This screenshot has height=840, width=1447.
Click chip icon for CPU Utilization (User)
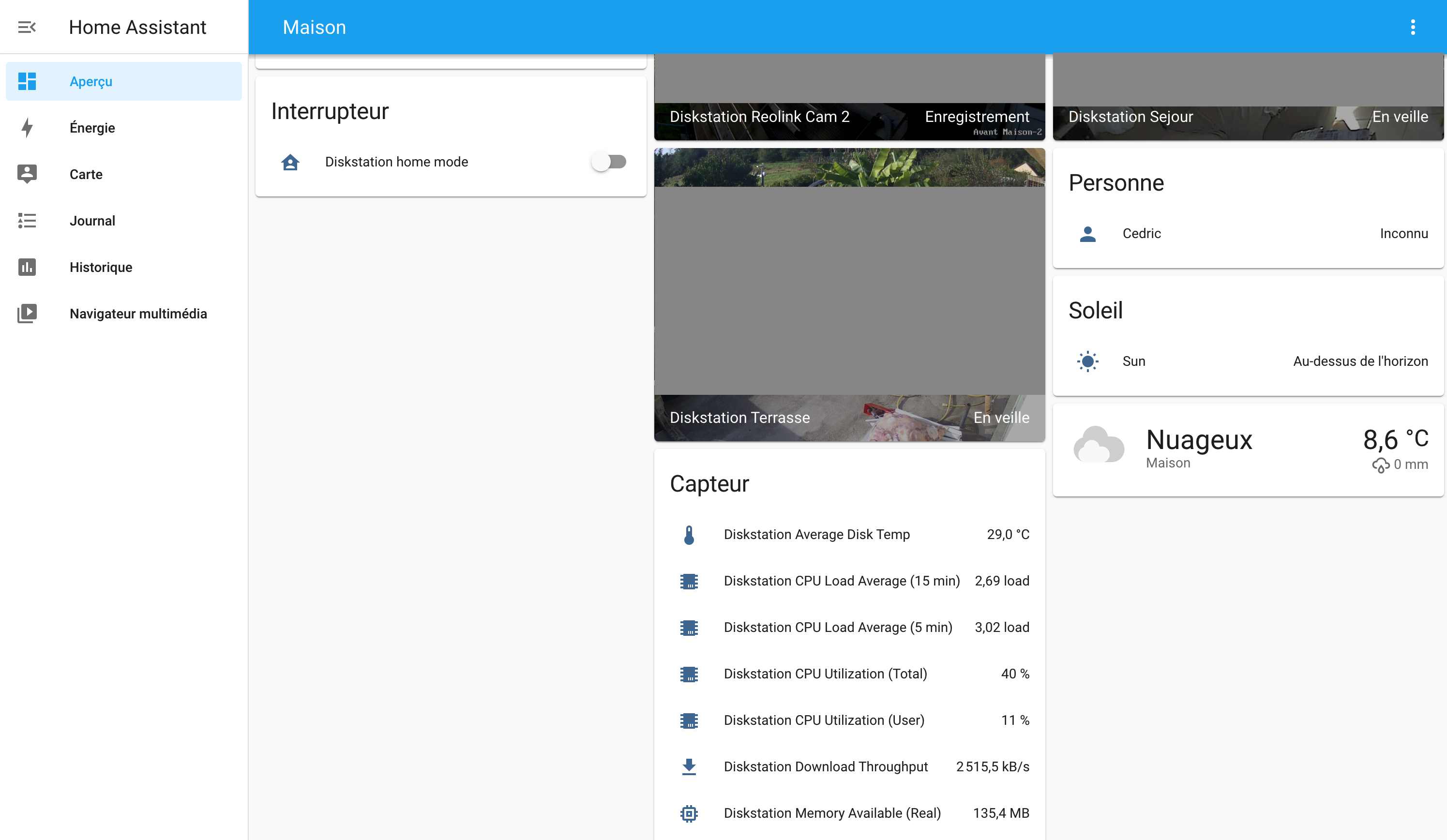pyautogui.click(x=689, y=720)
